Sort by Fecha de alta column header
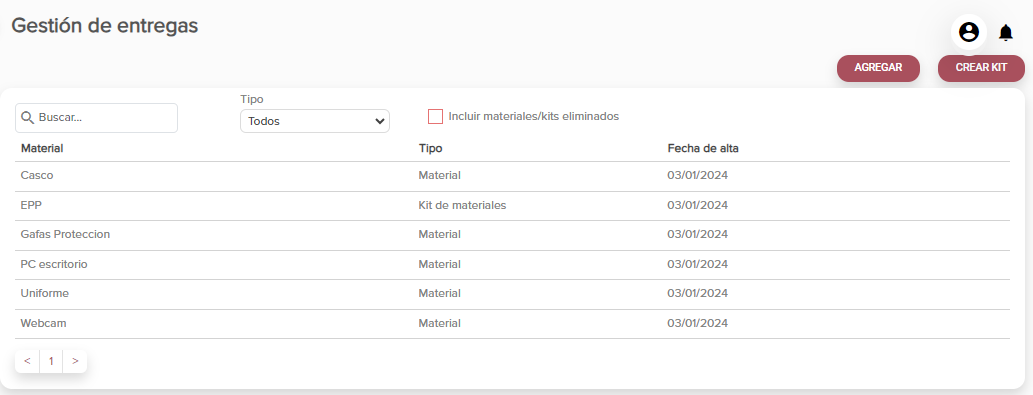This screenshot has height=395, width=1033. [x=703, y=148]
